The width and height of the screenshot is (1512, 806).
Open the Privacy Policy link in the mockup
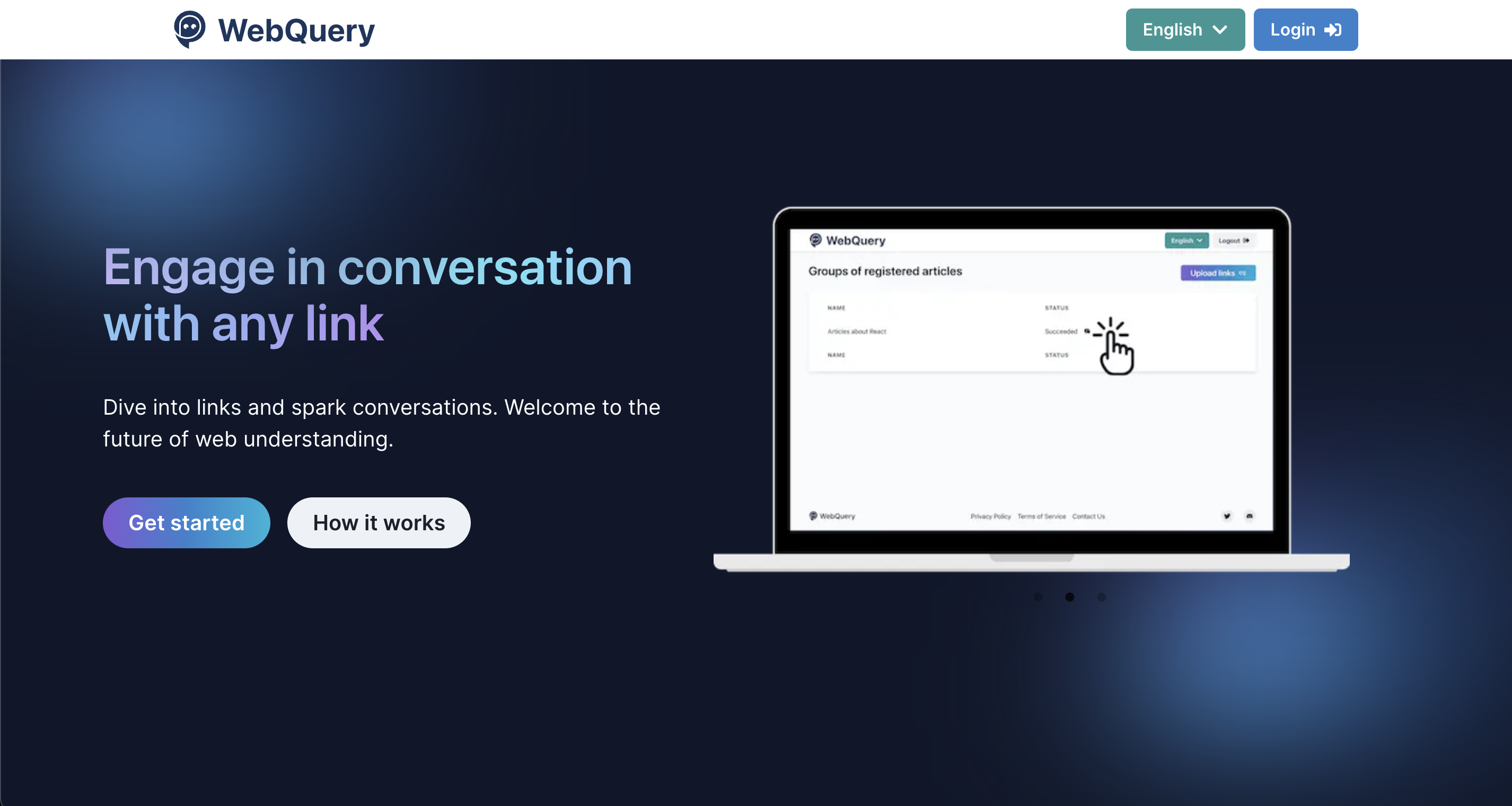point(990,516)
